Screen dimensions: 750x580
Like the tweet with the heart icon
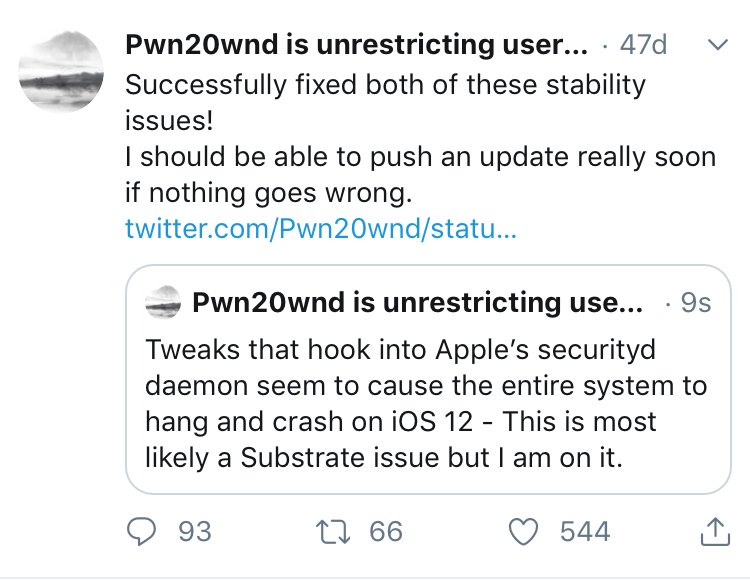coord(524,531)
